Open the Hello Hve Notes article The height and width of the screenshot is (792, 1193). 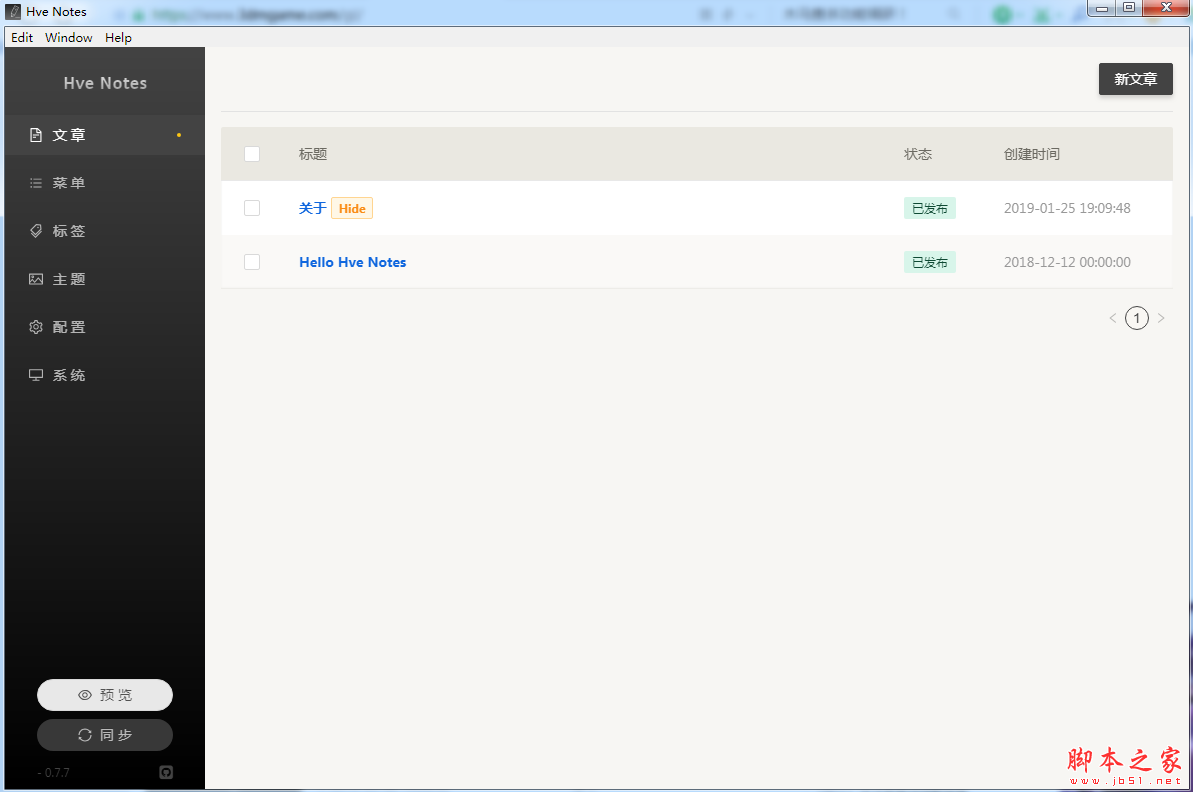[352, 262]
